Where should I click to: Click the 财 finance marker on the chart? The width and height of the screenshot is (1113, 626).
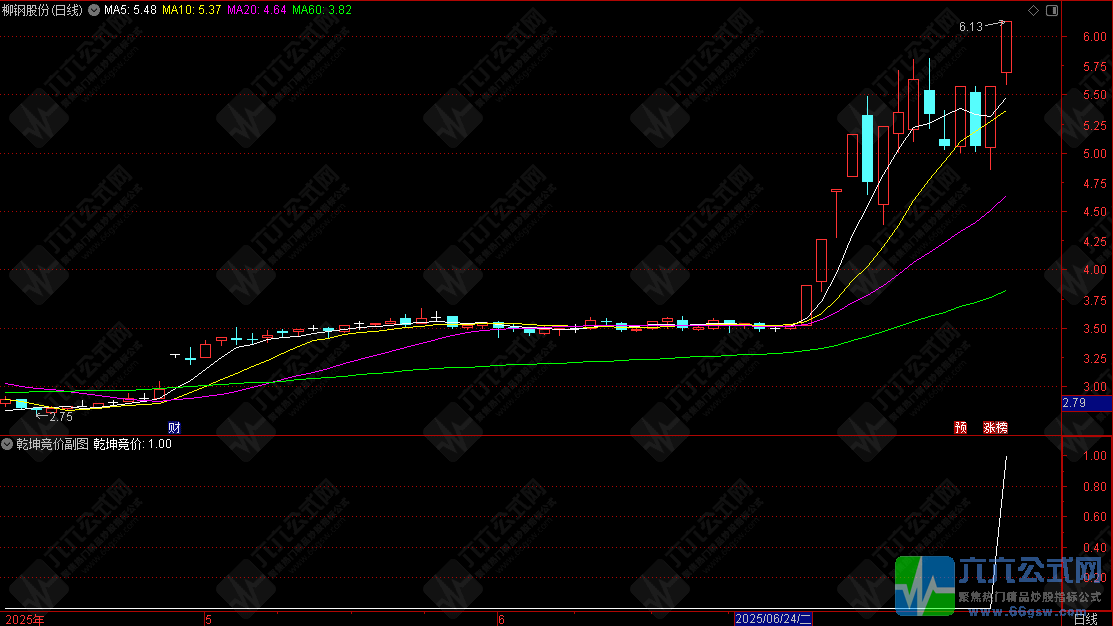coord(174,427)
